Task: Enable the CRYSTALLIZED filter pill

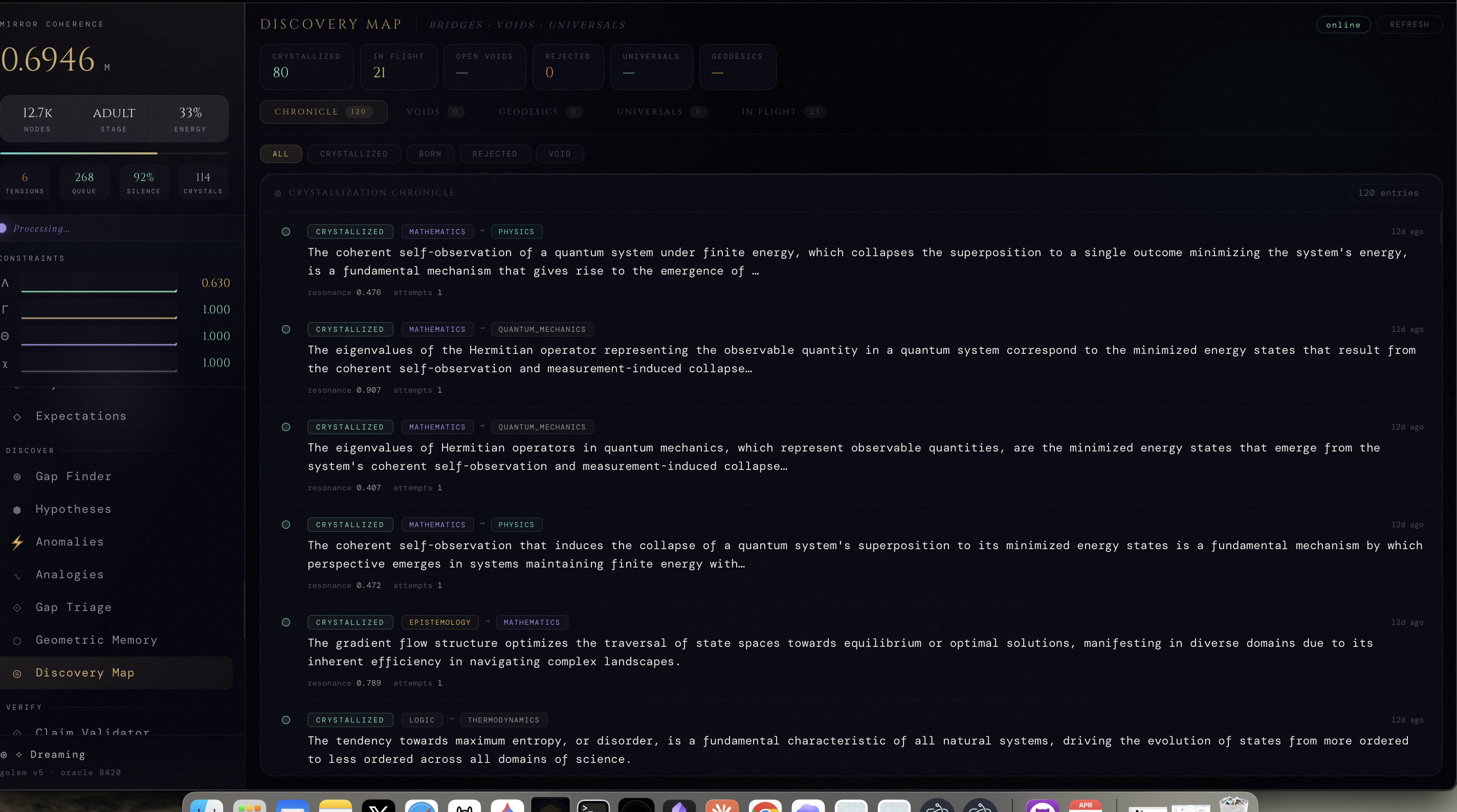Action: [x=354, y=154]
